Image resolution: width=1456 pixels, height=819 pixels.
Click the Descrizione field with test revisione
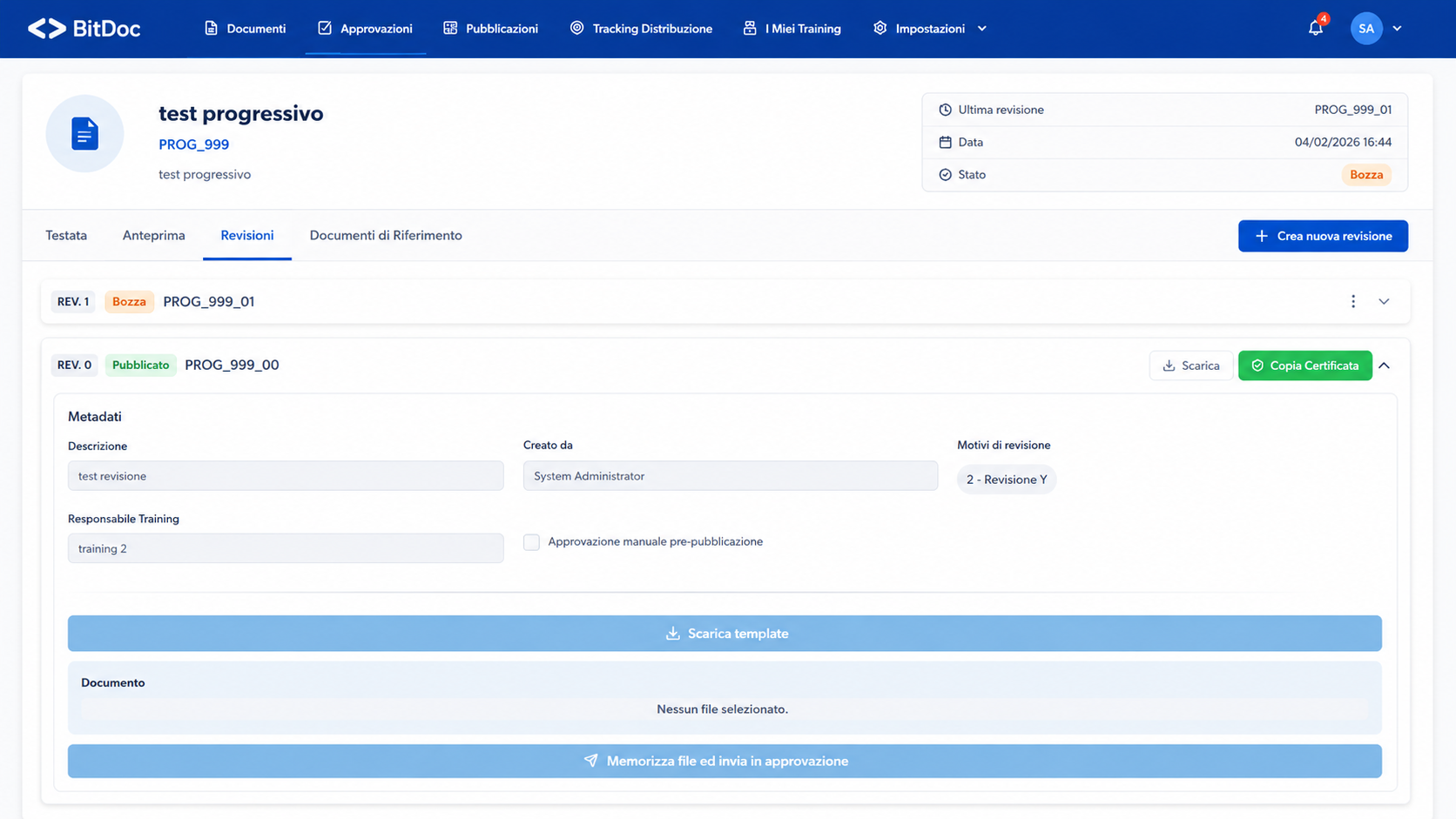(x=286, y=476)
